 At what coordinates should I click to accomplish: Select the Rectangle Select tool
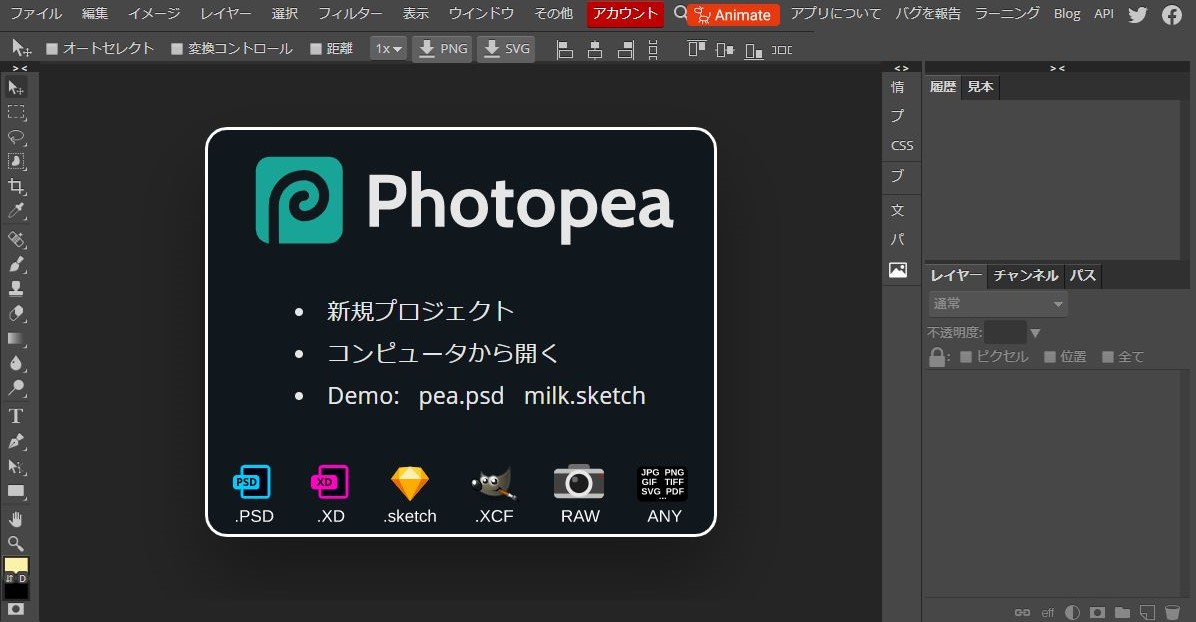pos(16,112)
